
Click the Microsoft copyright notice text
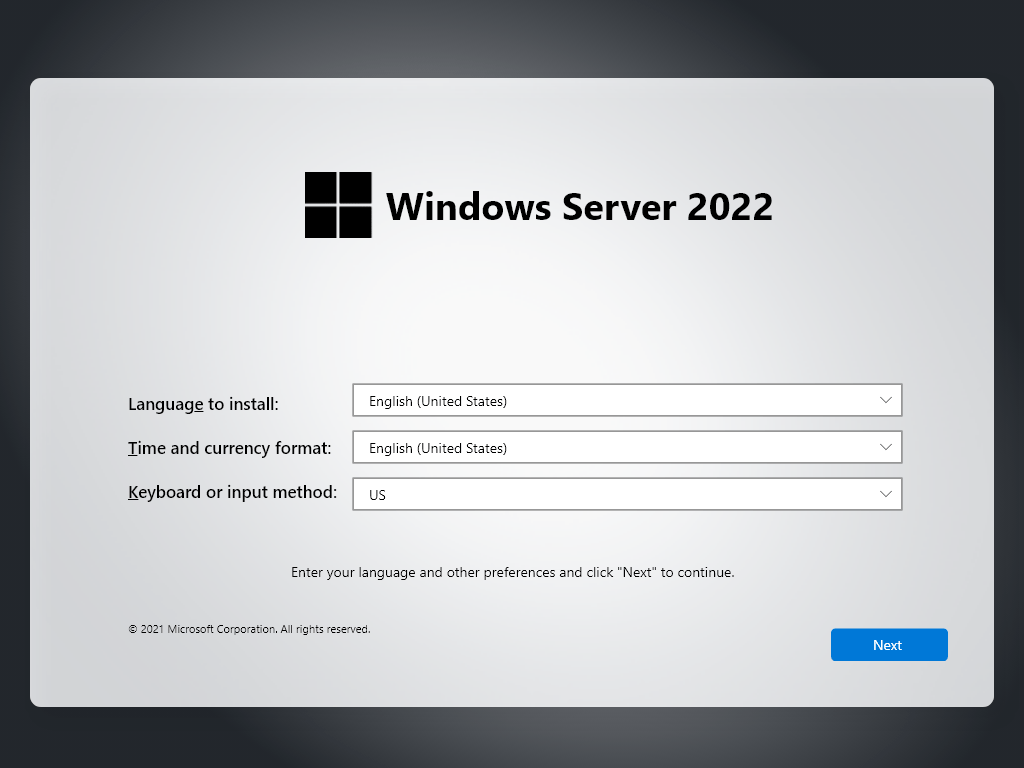[248, 629]
